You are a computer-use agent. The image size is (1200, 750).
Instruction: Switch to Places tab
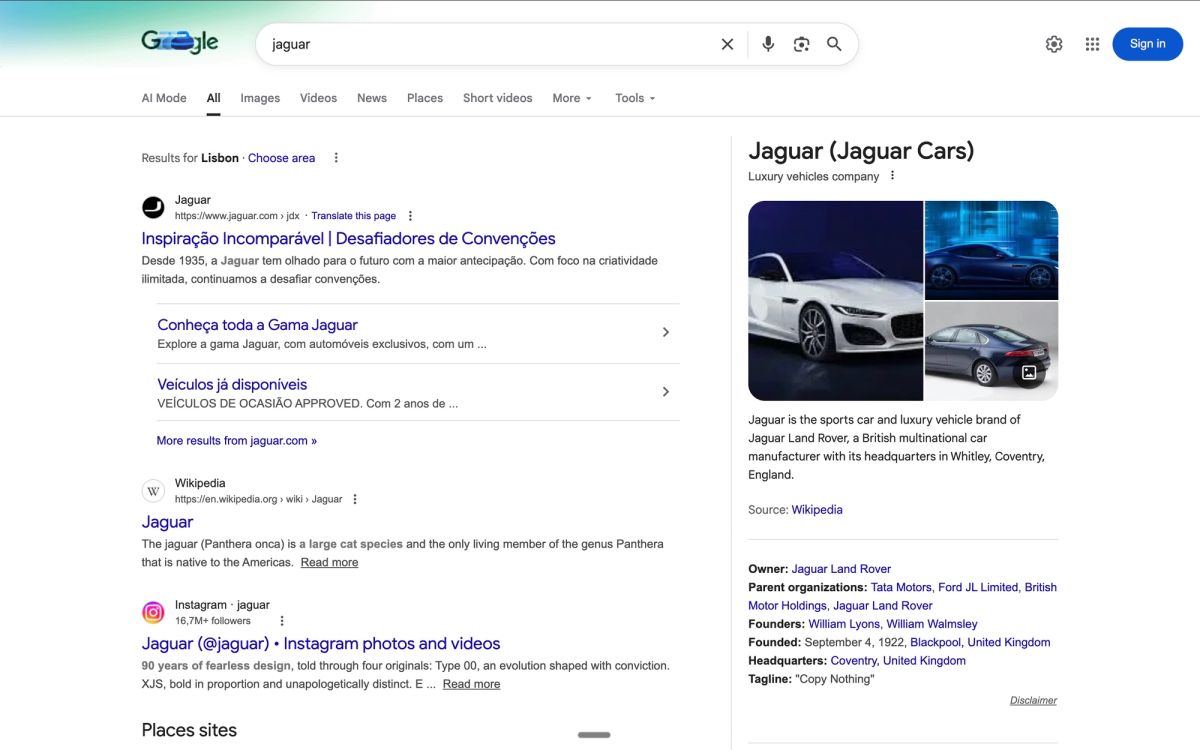click(x=425, y=98)
